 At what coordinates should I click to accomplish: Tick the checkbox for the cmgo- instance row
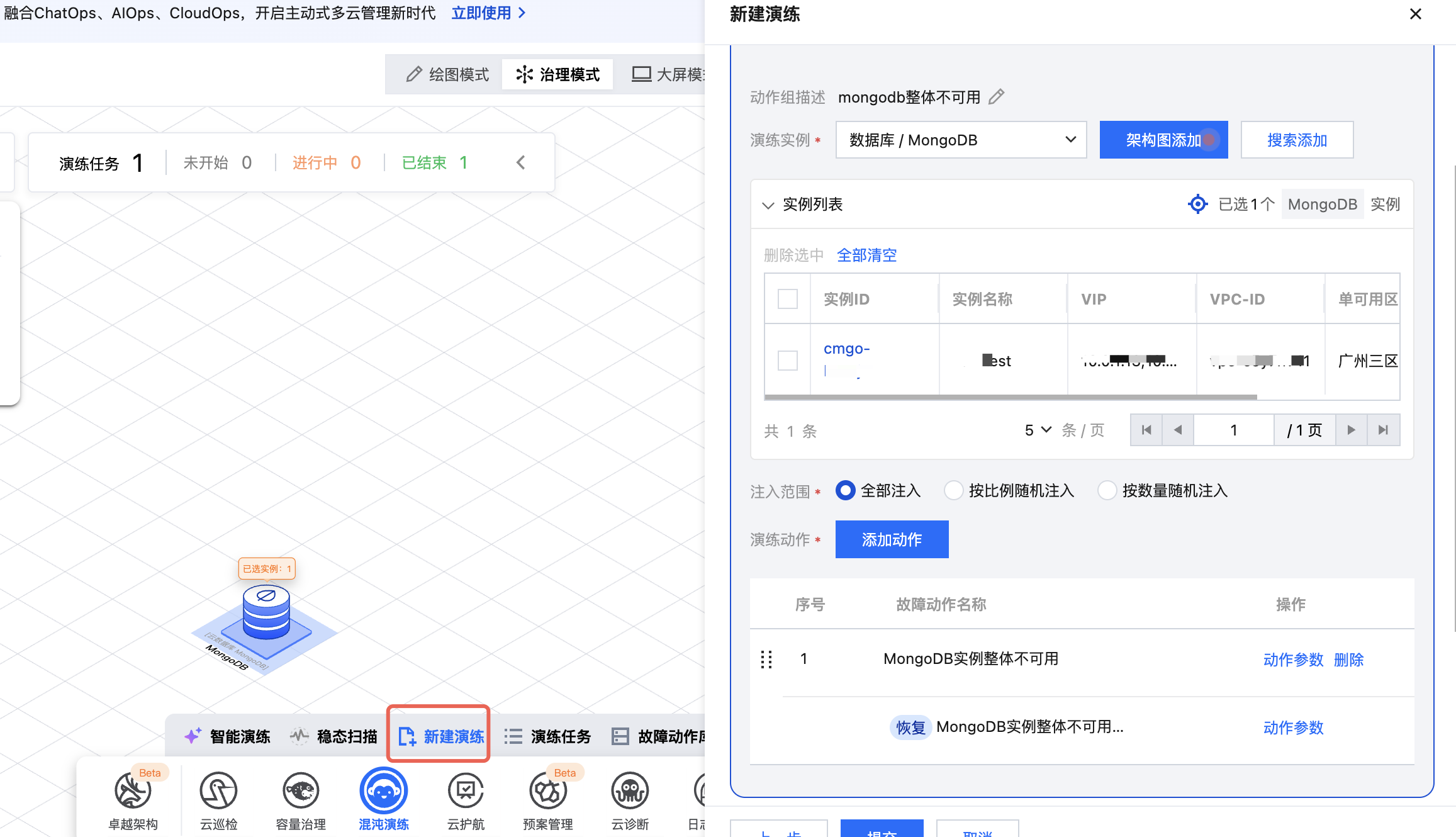tap(788, 361)
